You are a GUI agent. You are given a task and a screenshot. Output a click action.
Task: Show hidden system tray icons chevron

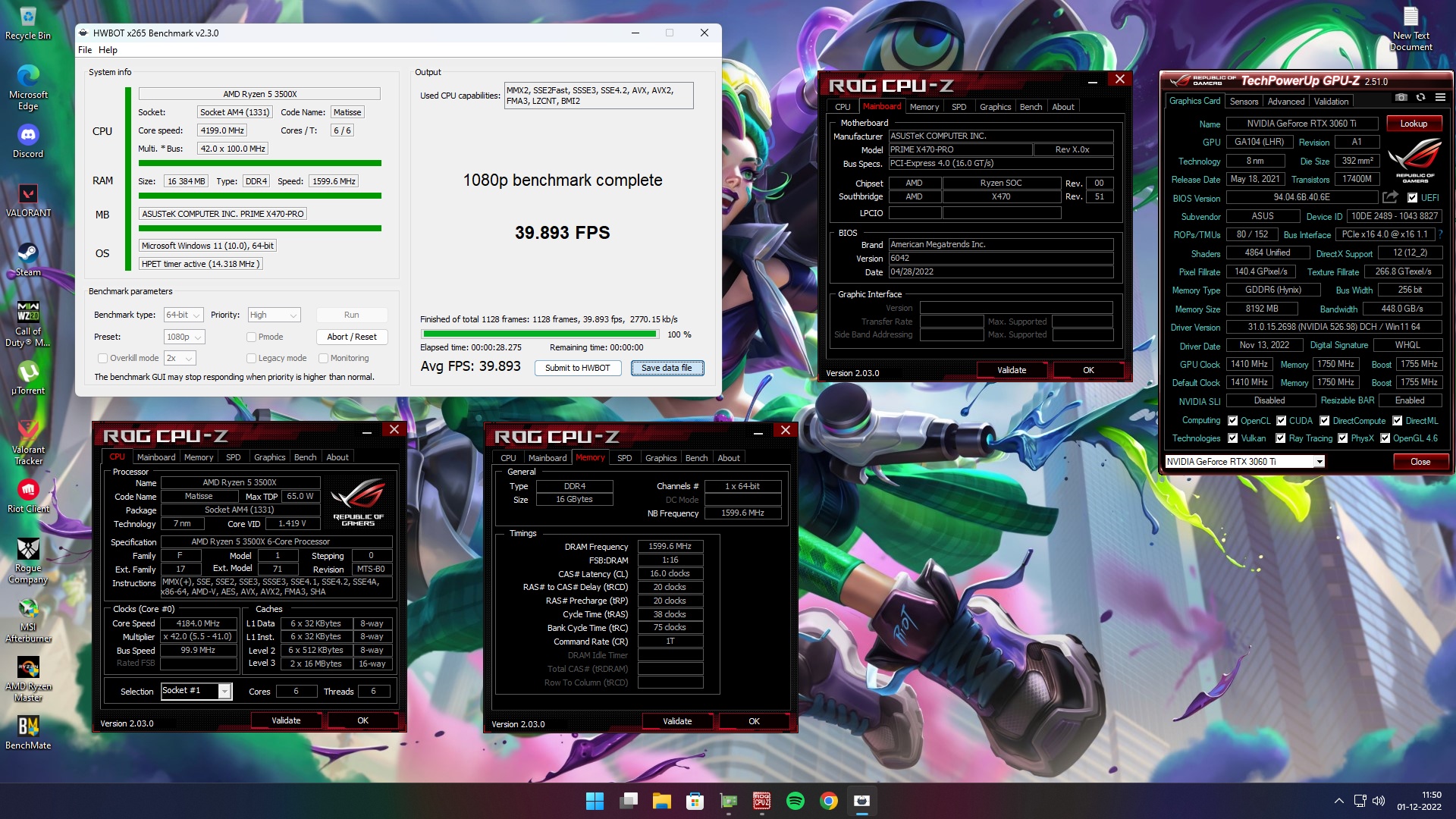tap(1339, 801)
